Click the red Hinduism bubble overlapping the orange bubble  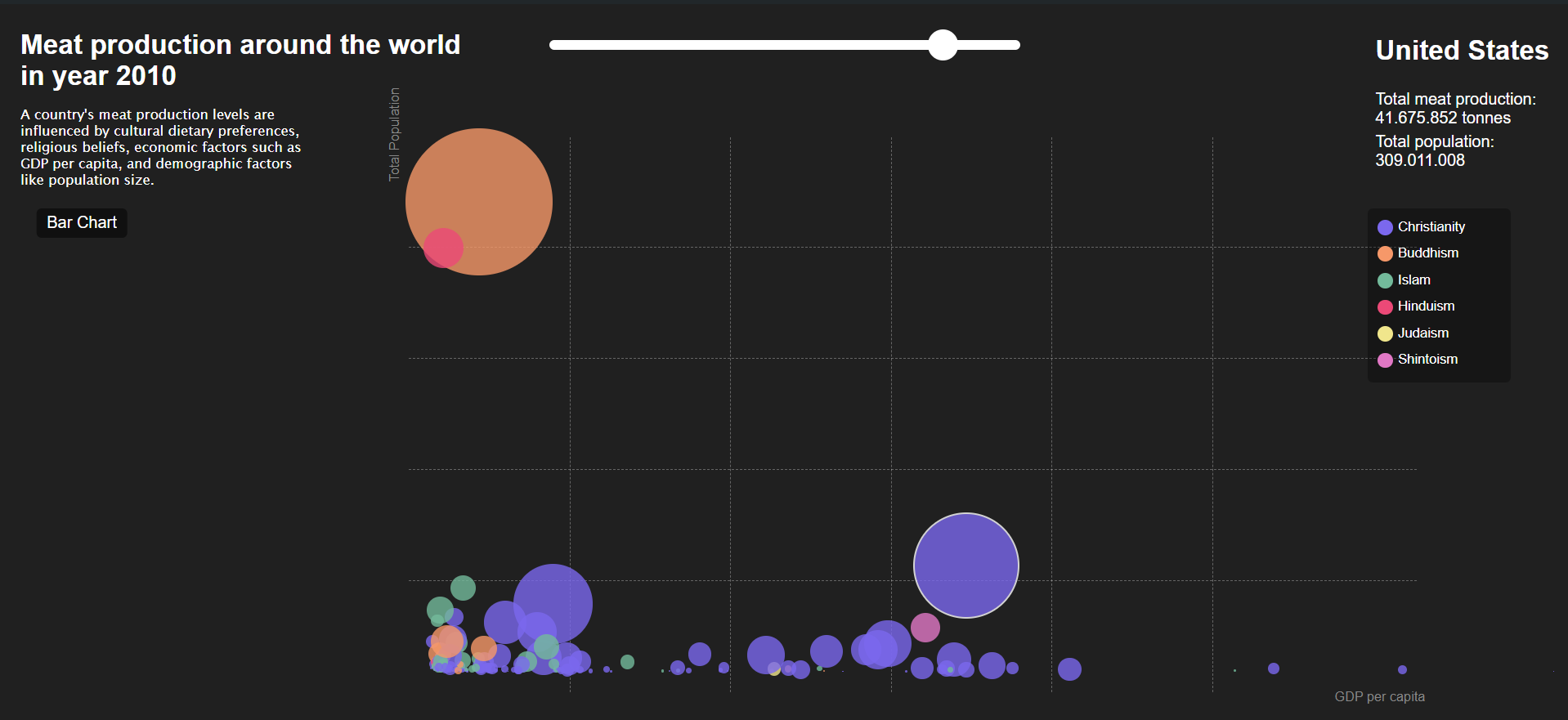pyautogui.click(x=442, y=248)
